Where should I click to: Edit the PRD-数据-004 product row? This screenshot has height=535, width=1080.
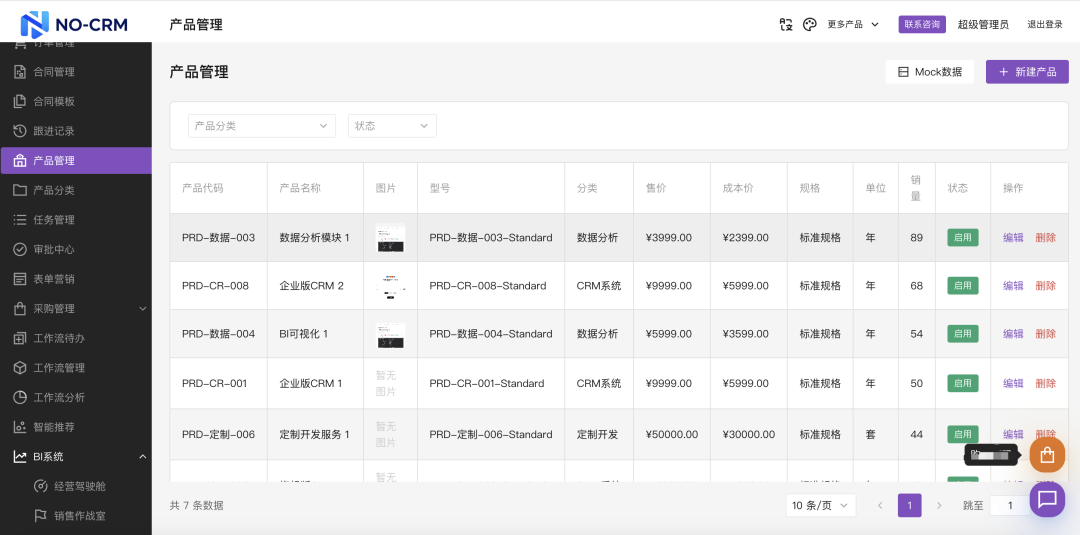1013,334
